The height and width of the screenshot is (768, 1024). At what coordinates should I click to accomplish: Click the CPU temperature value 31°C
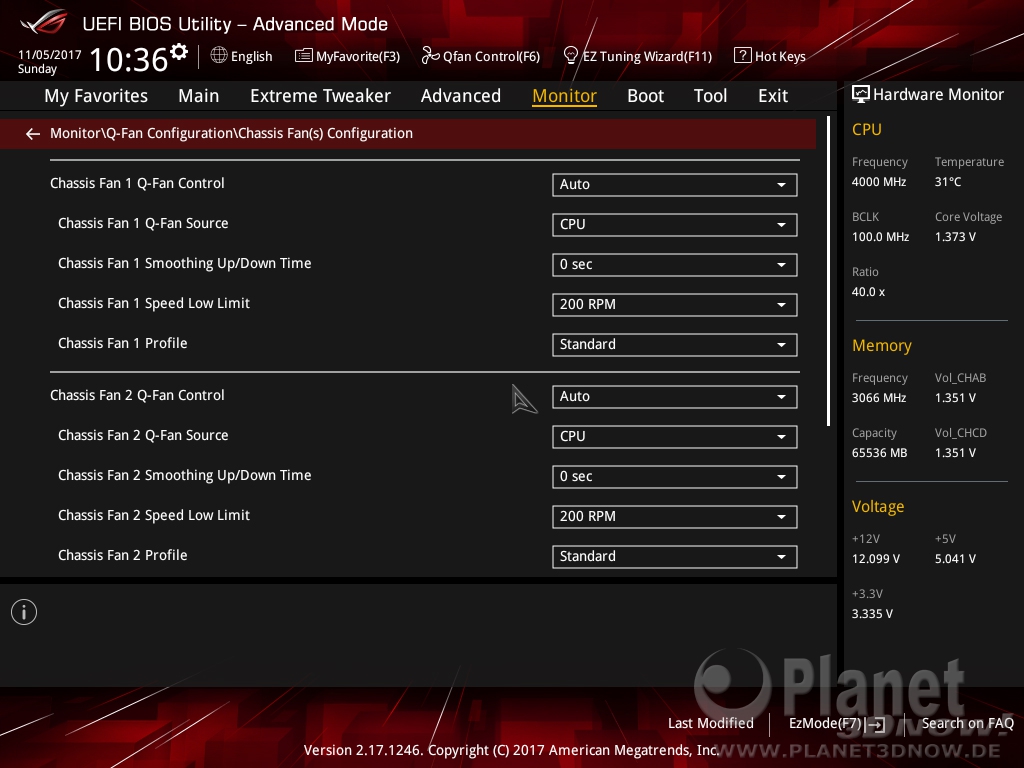click(x=948, y=182)
